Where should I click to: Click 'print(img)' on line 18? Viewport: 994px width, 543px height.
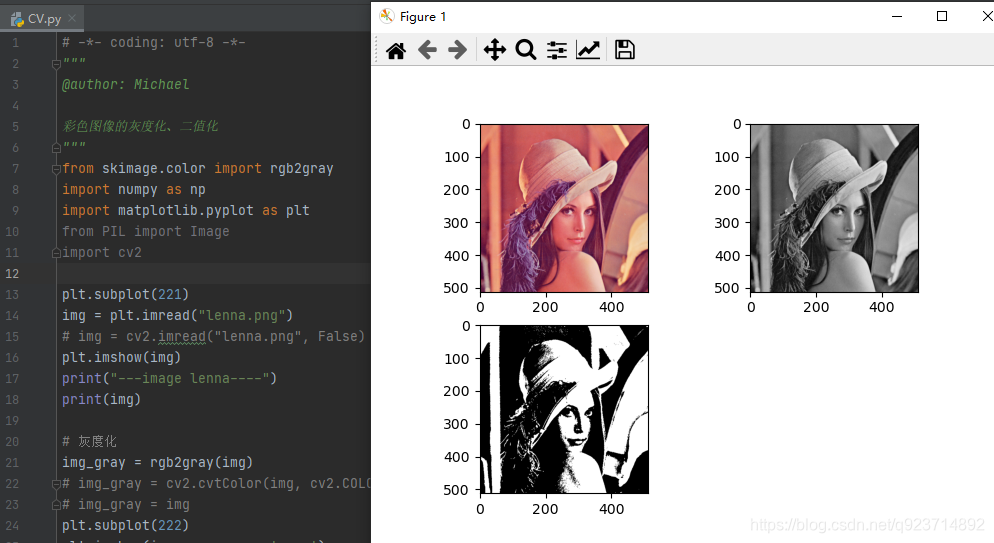pyautogui.click(x=101, y=399)
